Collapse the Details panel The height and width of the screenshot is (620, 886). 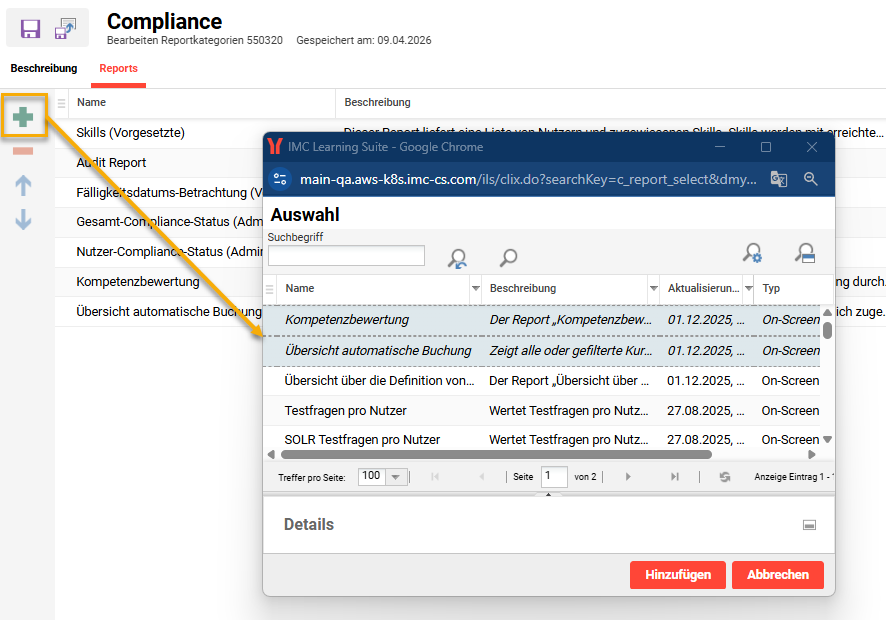tap(810, 525)
